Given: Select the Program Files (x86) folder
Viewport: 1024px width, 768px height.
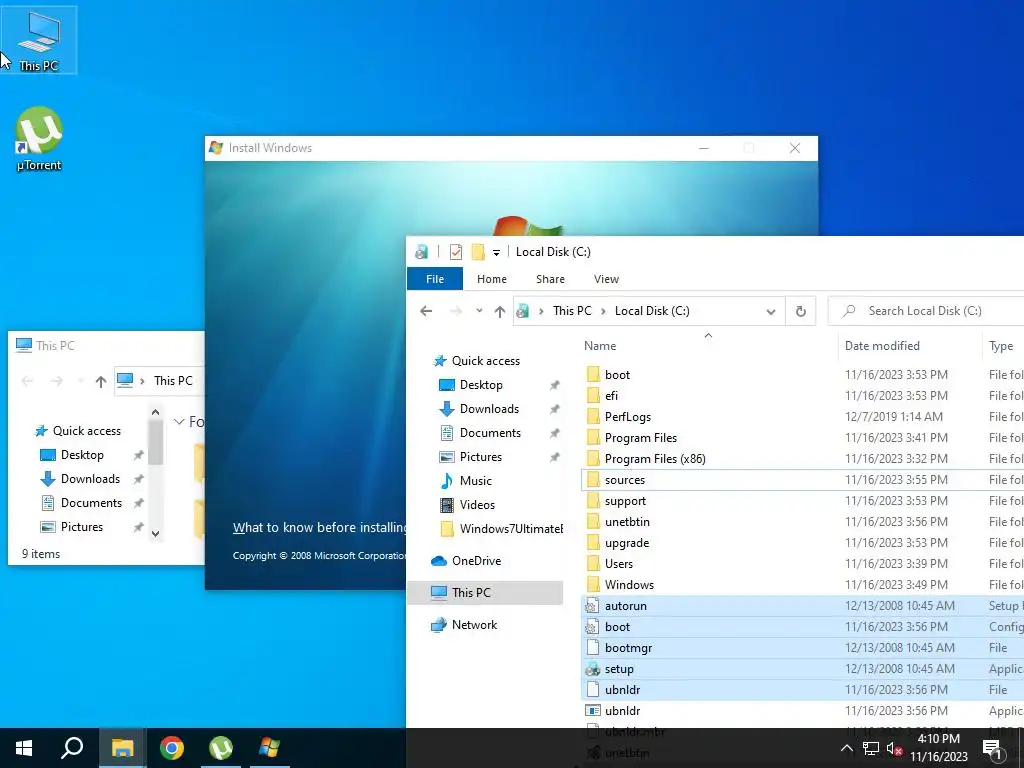Looking at the screenshot, I should (x=802, y=458).
